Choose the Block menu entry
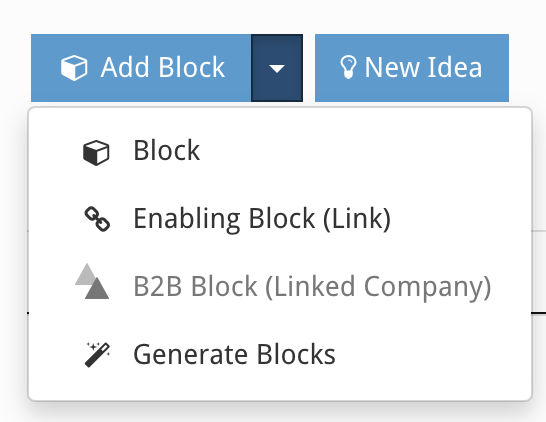The height and width of the screenshot is (422, 546). 280,151
